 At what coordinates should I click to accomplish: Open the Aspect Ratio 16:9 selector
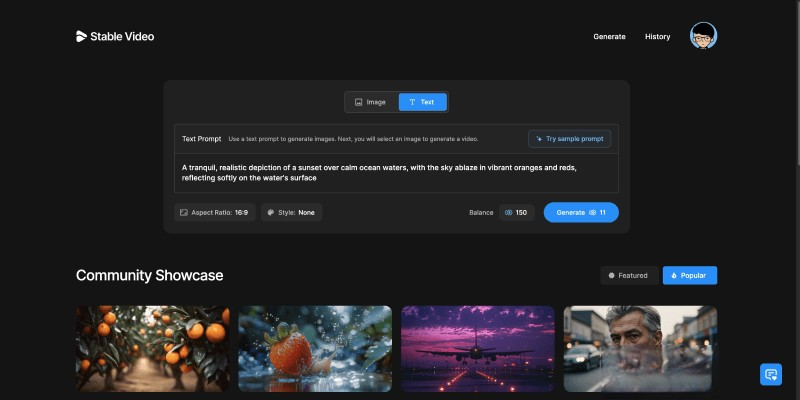tap(215, 212)
